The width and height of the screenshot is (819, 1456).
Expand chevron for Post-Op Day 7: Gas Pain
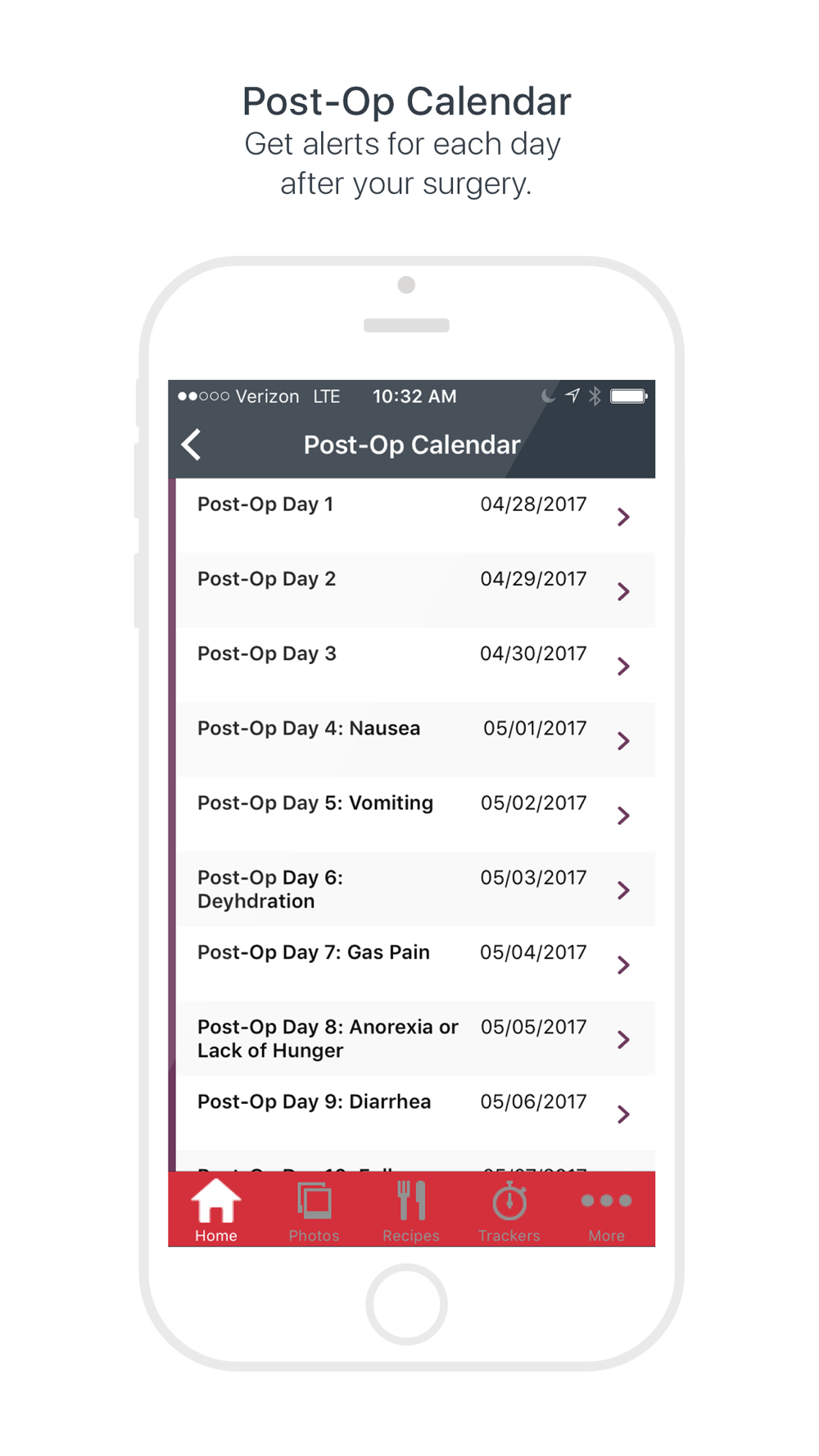[x=623, y=965]
